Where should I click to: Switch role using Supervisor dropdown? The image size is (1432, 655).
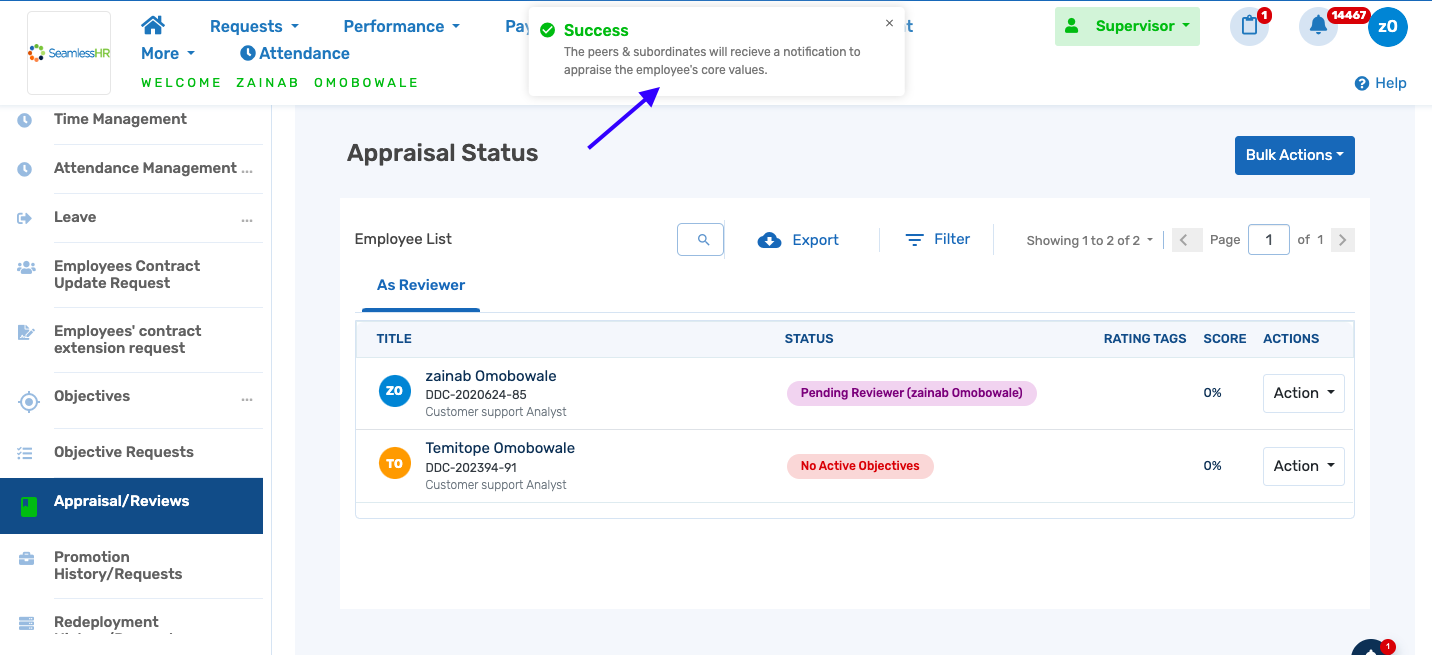pyautogui.click(x=1127, y=27)
